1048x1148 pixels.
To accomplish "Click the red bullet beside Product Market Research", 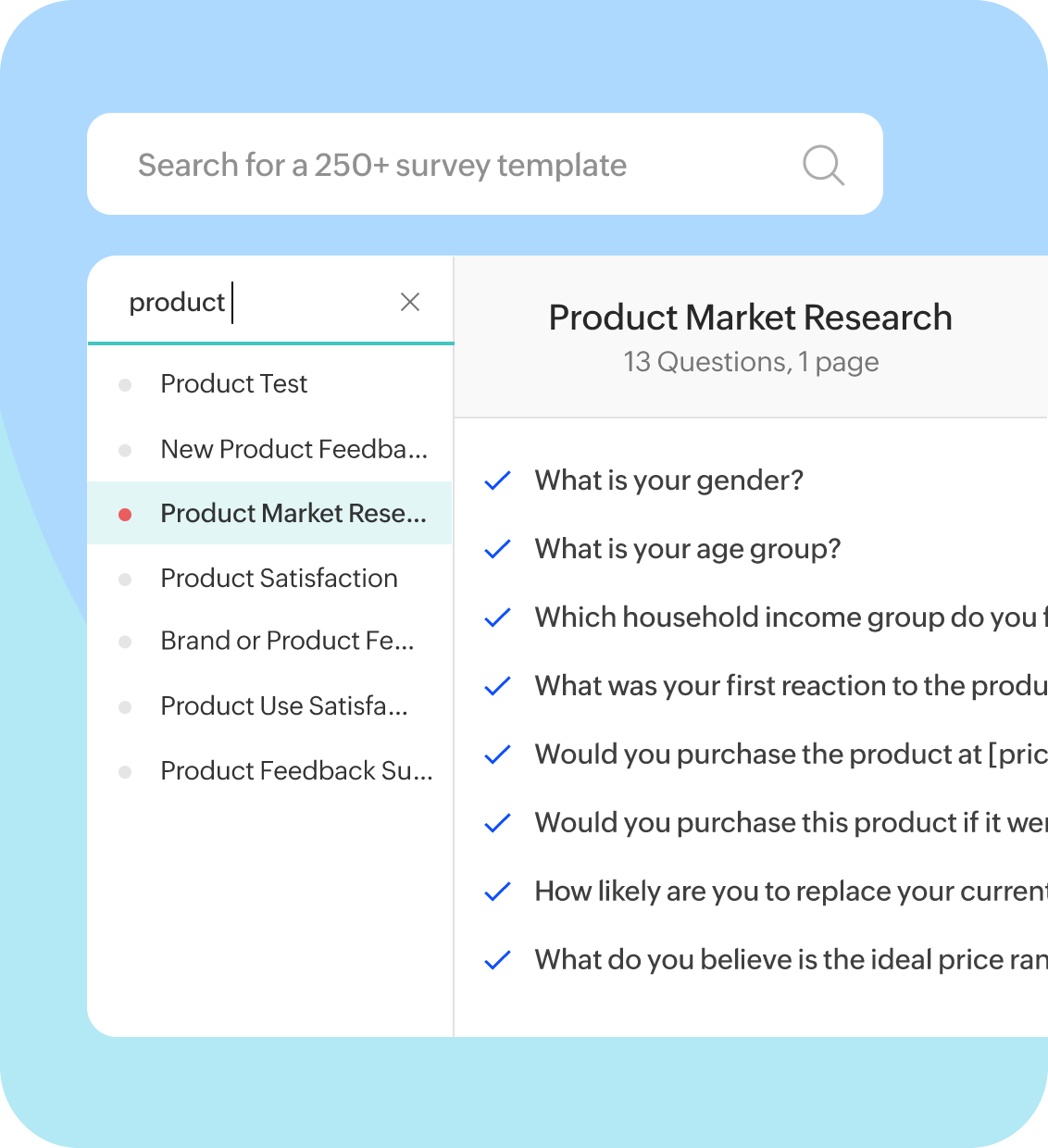I will [x=125, y=515].
